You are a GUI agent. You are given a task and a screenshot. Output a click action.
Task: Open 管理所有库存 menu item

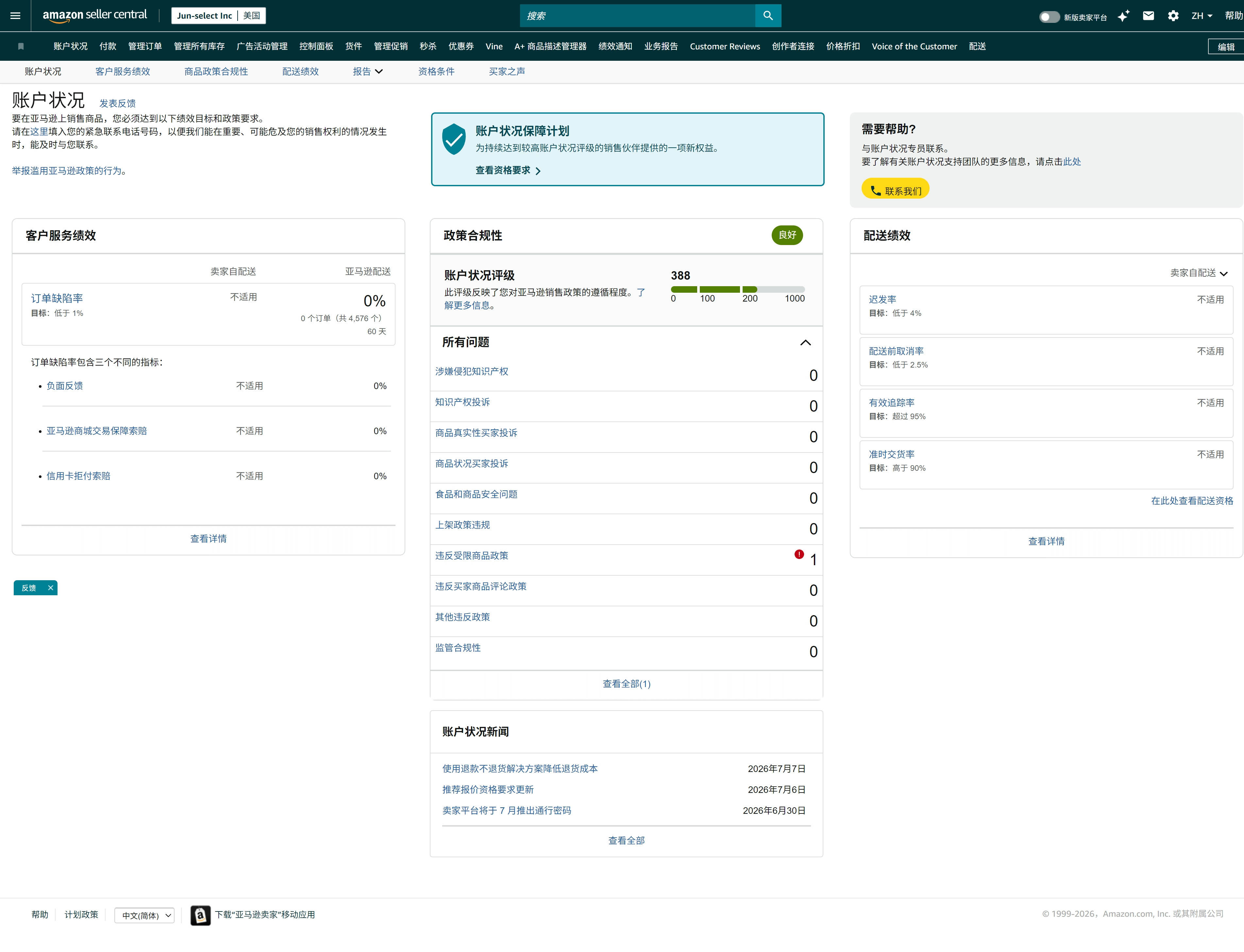pos(199,46)
